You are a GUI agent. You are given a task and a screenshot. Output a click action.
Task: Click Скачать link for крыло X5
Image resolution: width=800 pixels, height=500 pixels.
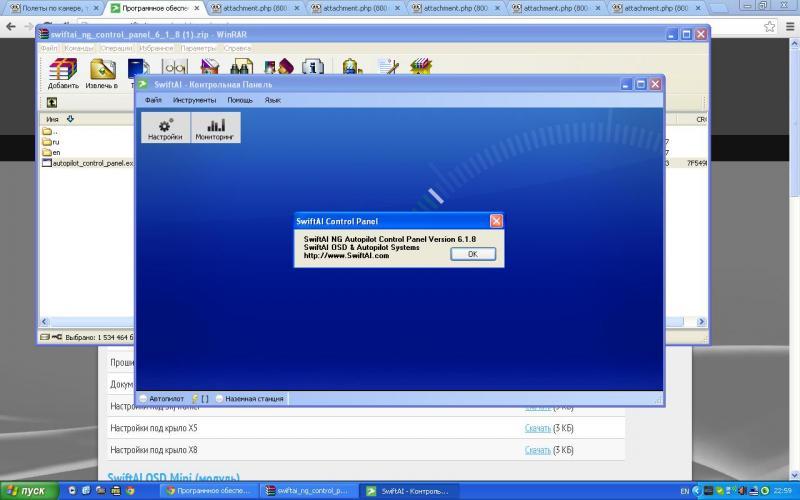point(537,428)
